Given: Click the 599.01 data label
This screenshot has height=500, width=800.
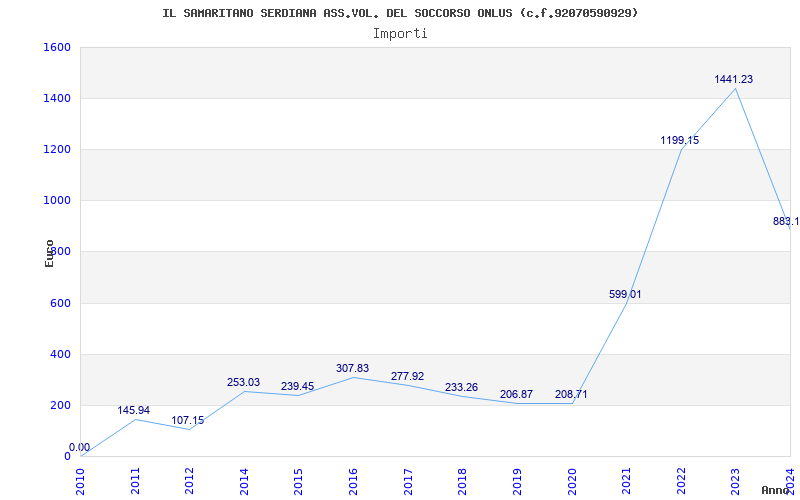Looking at the screenshot, I should [x=625, y=294].
